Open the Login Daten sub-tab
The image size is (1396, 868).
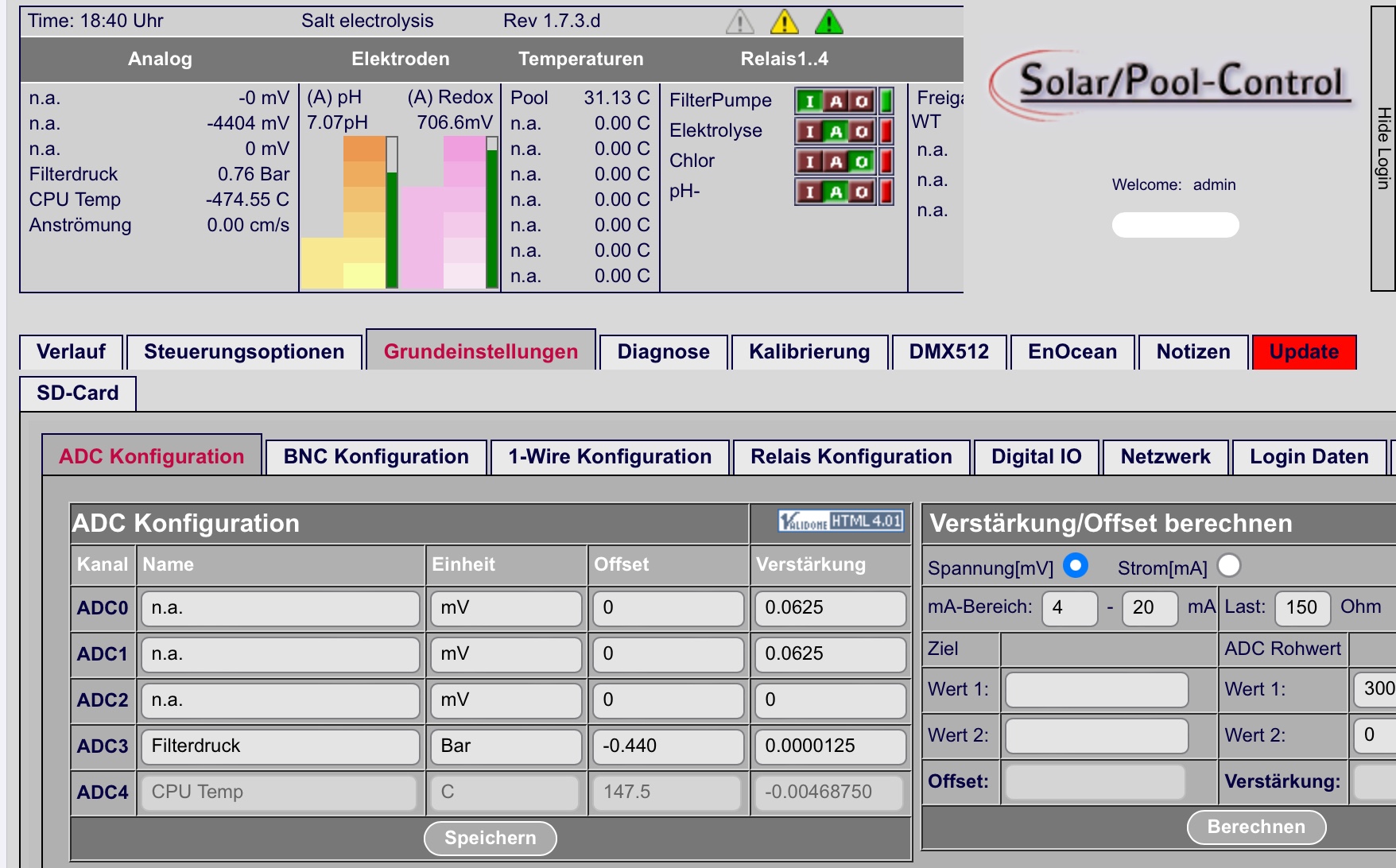pyautogui.click(x=1309, y=456)
